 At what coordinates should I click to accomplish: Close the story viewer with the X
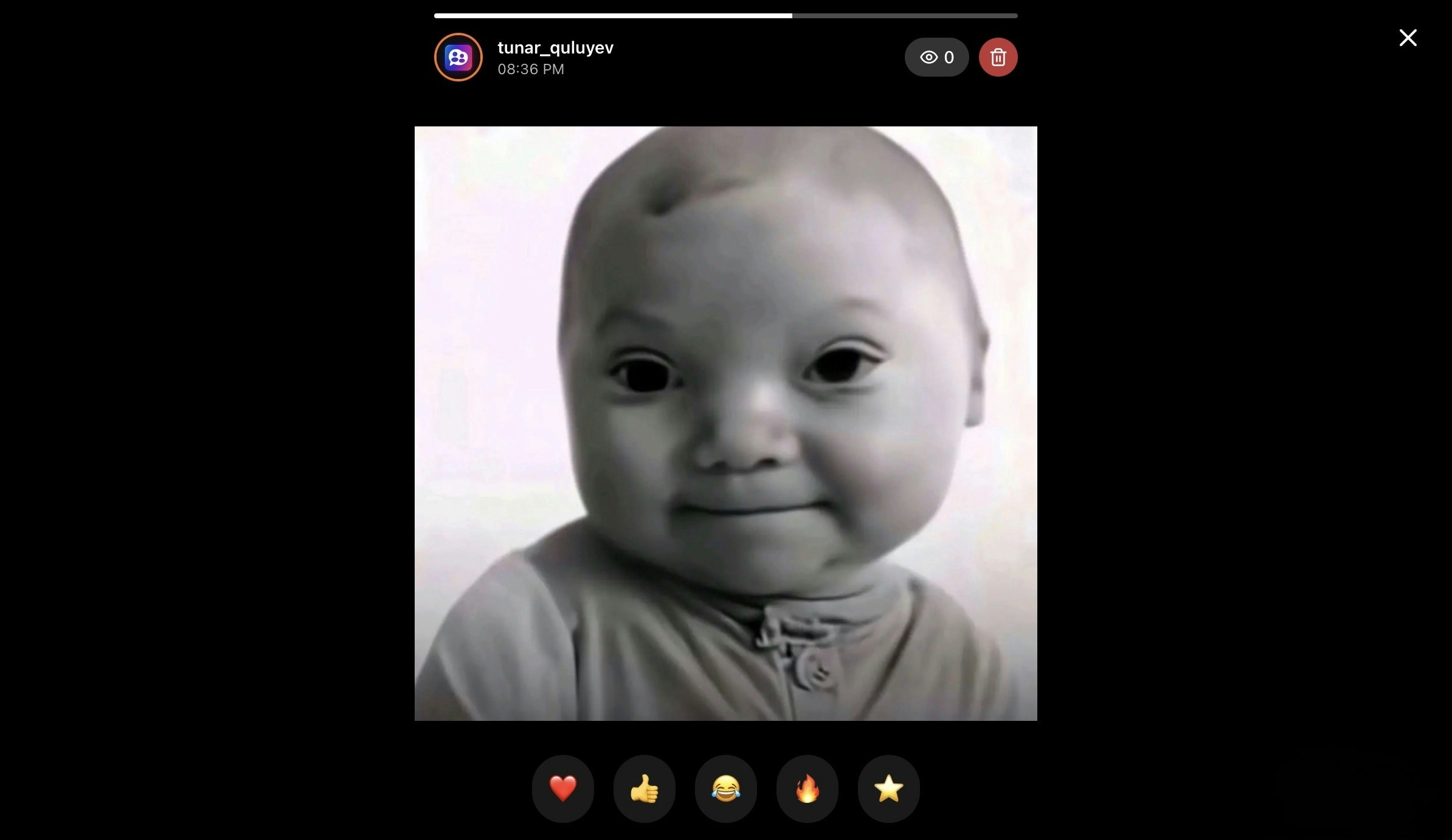(1407, 38)
